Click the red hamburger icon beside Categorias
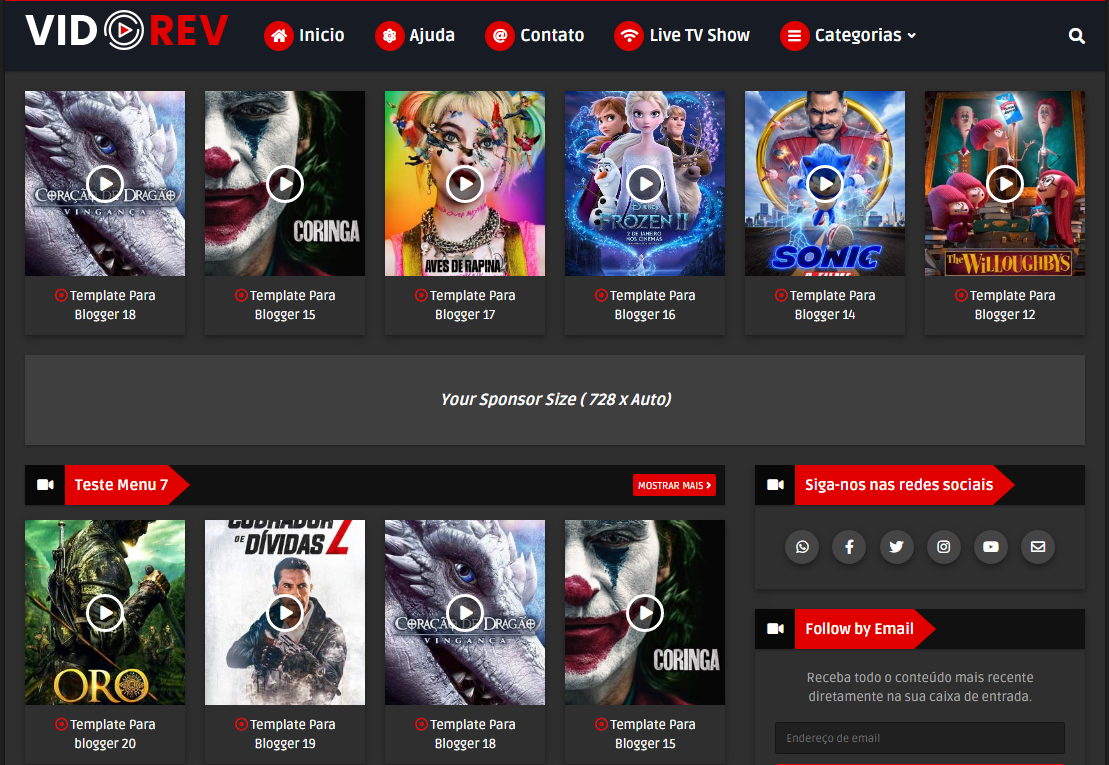This screenshot has width=1109, height=765. pos(794,35)
